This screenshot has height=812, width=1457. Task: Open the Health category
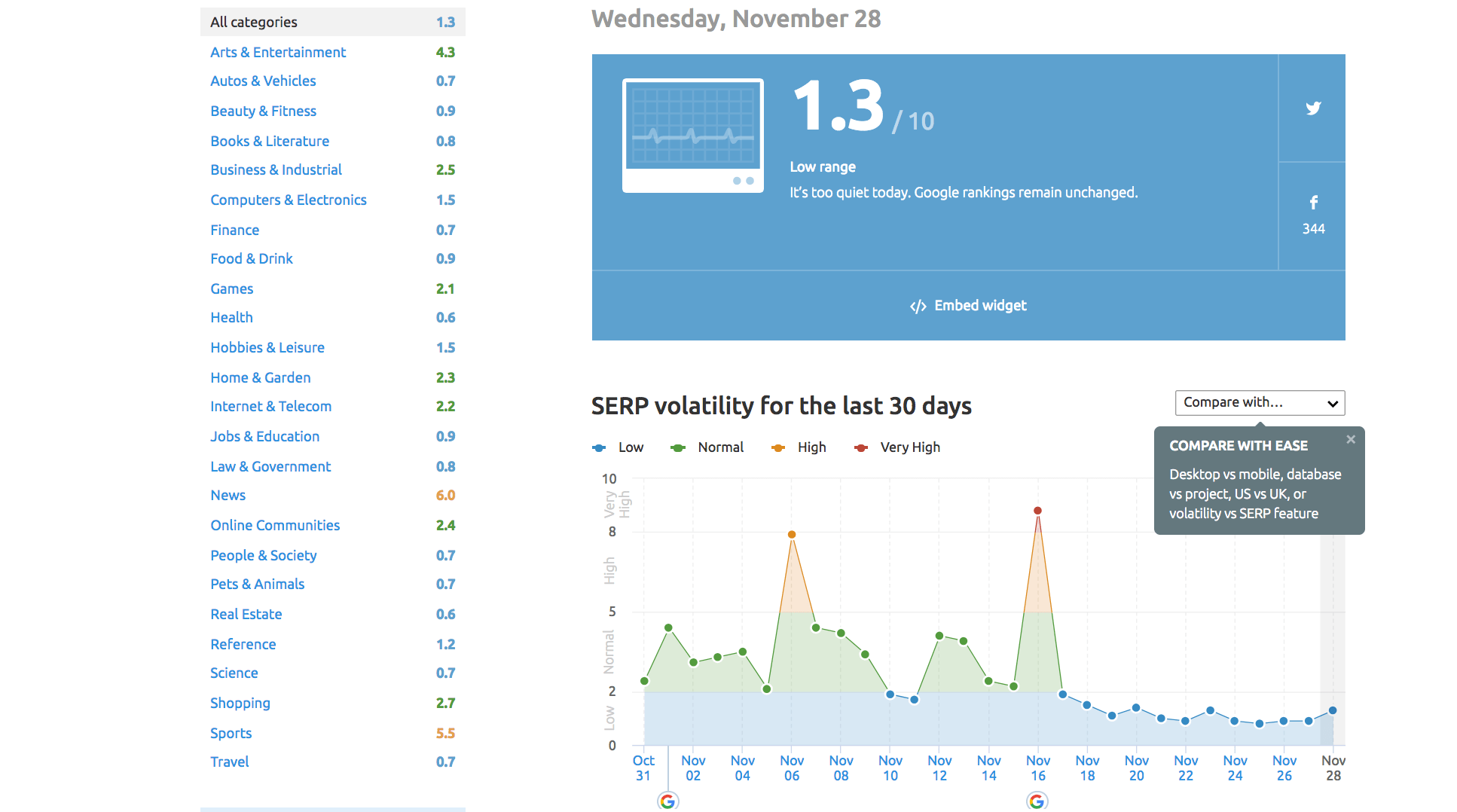[231, 317]
